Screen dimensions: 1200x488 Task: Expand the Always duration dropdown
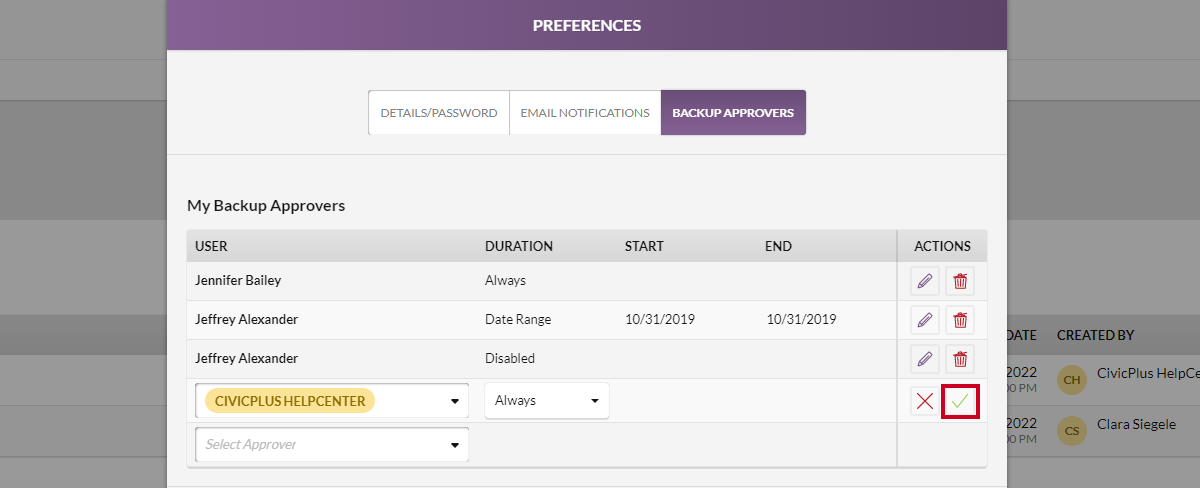(x=547, y=401)
